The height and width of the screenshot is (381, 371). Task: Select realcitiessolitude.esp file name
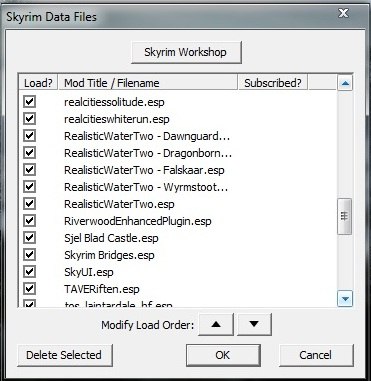[x=114, y=102]
